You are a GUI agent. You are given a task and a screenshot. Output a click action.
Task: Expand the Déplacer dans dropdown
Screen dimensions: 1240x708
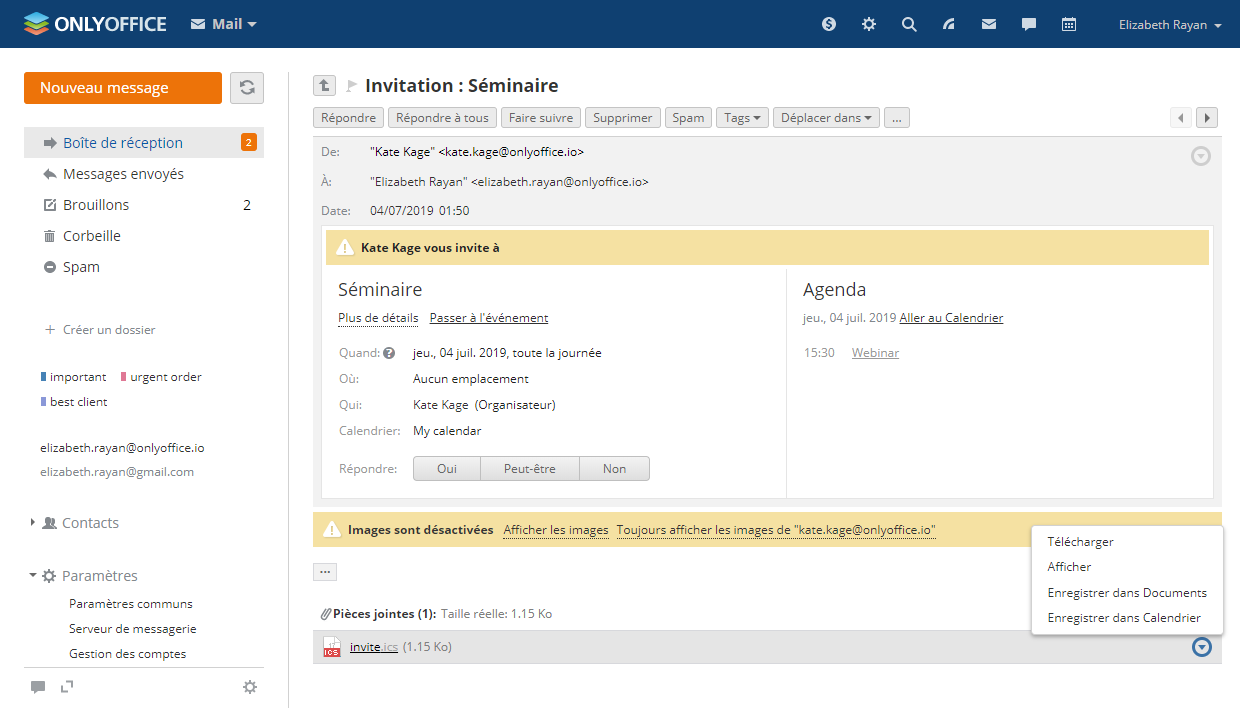[826, 118]
